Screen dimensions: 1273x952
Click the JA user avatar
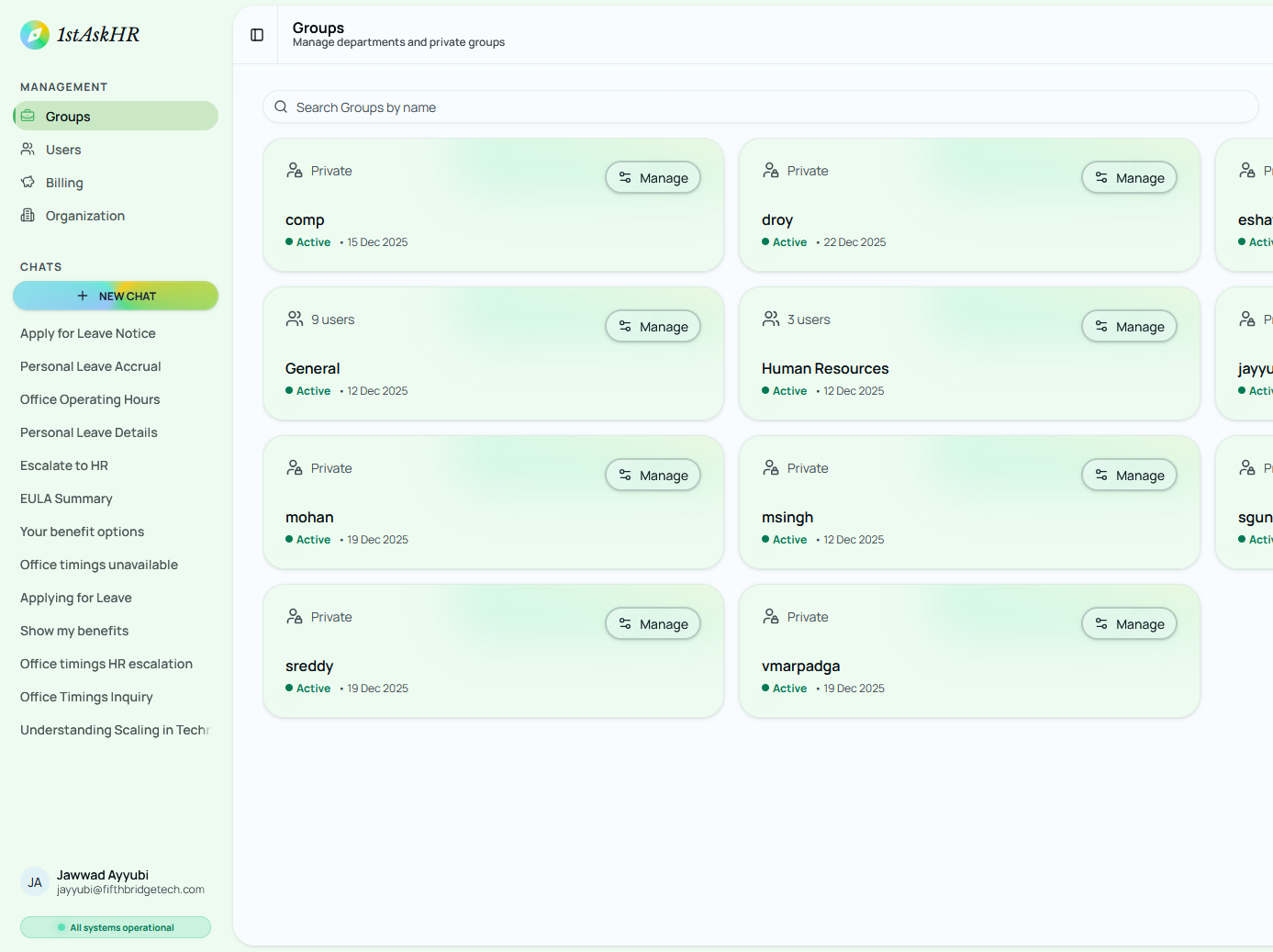point(35,882)
